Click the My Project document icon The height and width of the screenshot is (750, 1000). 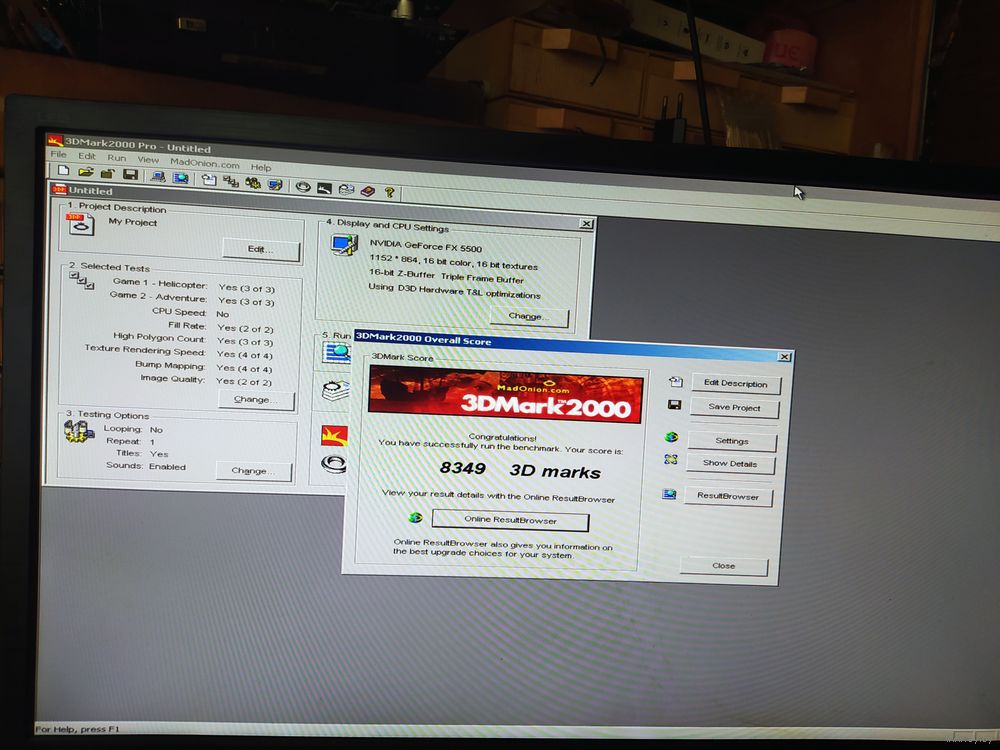click(x=80, y=223)
